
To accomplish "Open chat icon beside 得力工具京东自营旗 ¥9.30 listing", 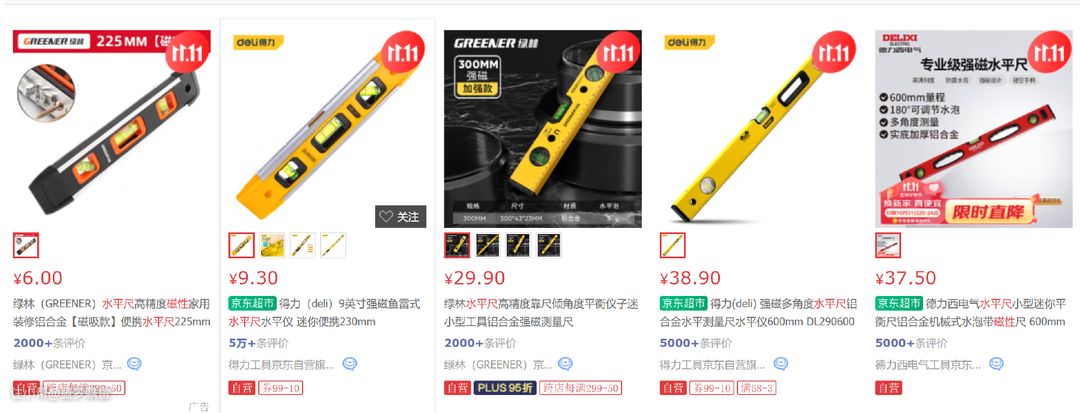I will [350, 364].
